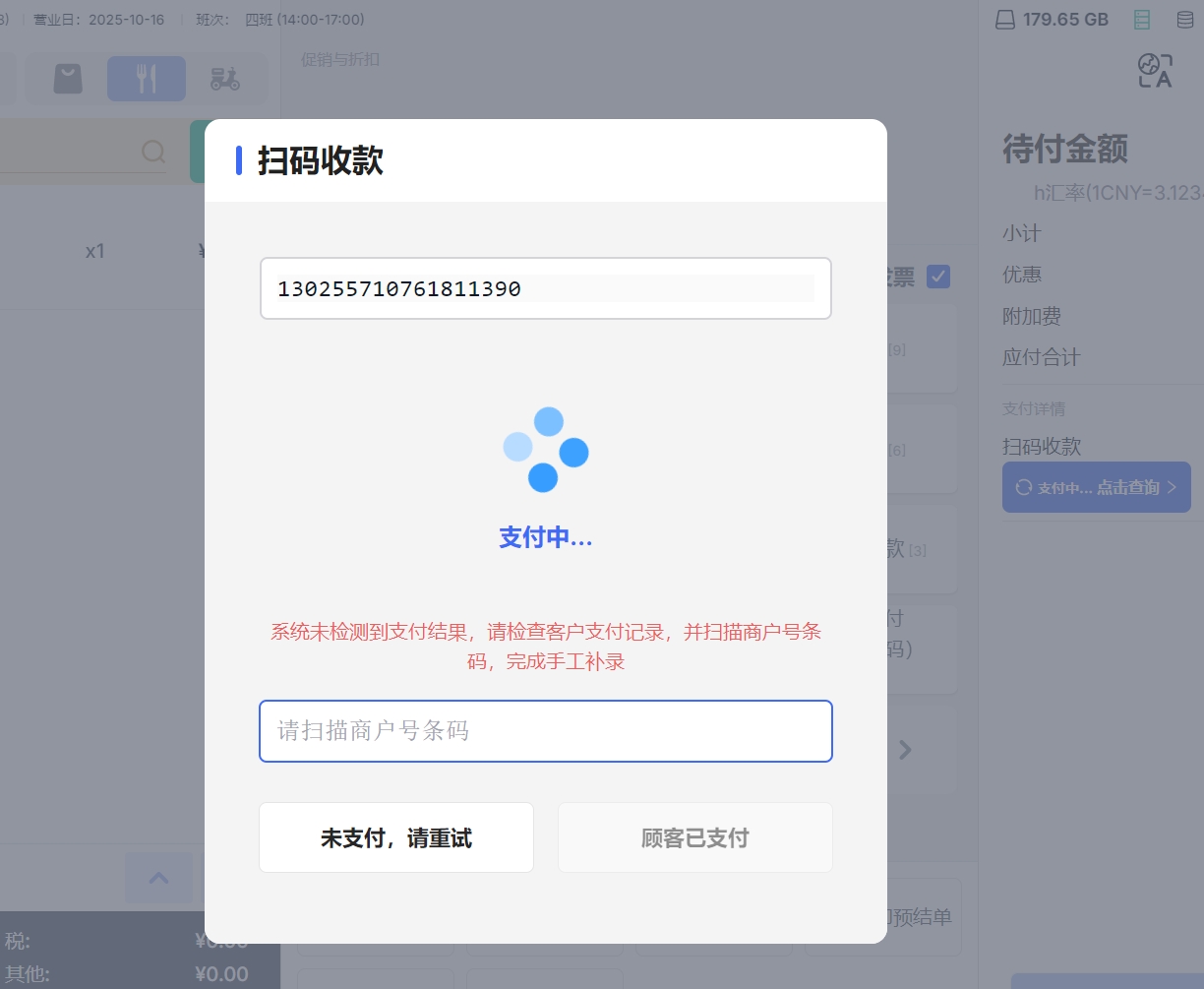
Task: Click the 未支付，请重试 retry button
Action: click(396, 837)
